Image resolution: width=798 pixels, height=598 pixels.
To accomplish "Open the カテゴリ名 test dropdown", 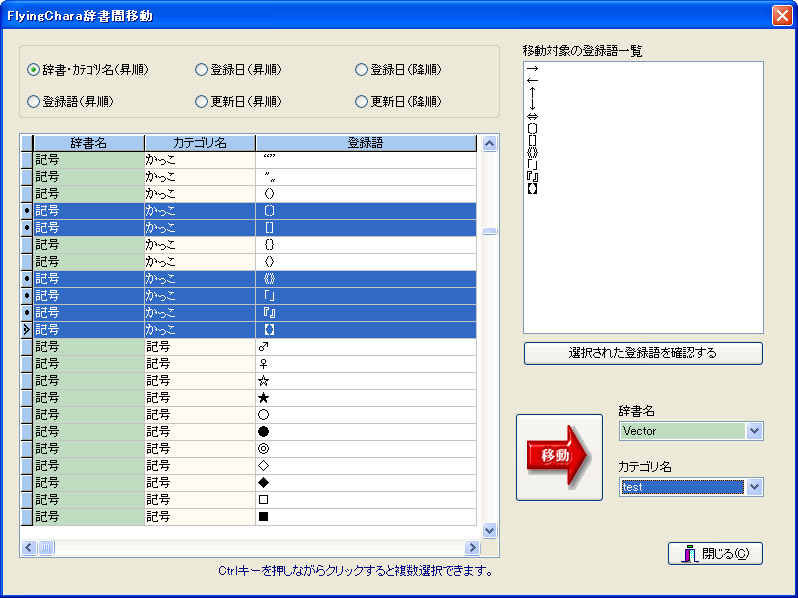I will tap(754, 487).
